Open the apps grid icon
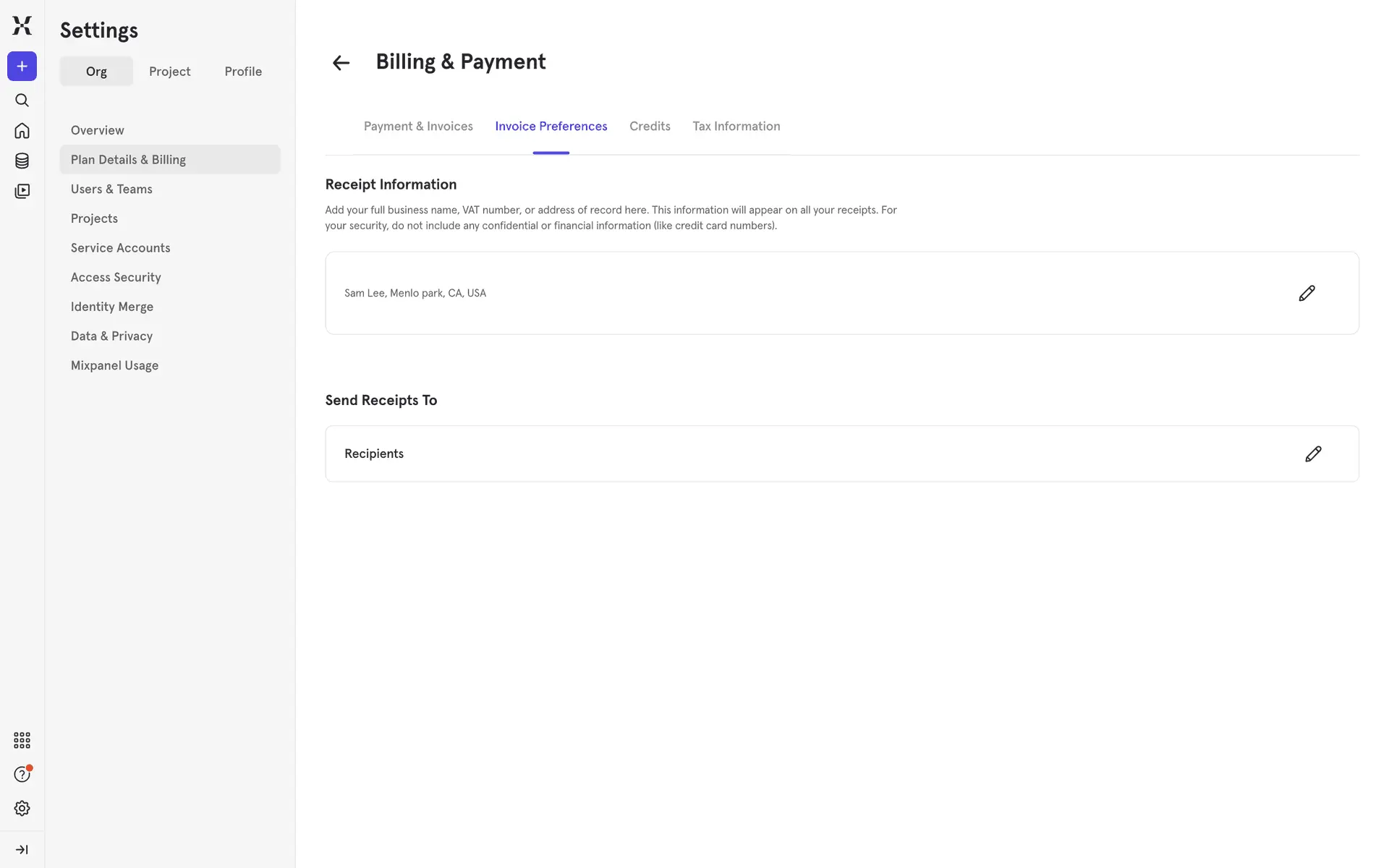 coord(22,740)
